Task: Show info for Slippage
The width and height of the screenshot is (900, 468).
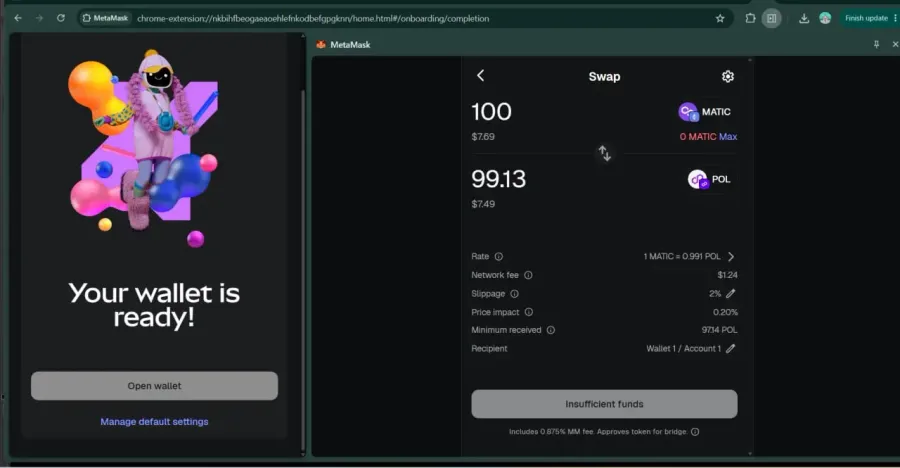Action: 514,293
